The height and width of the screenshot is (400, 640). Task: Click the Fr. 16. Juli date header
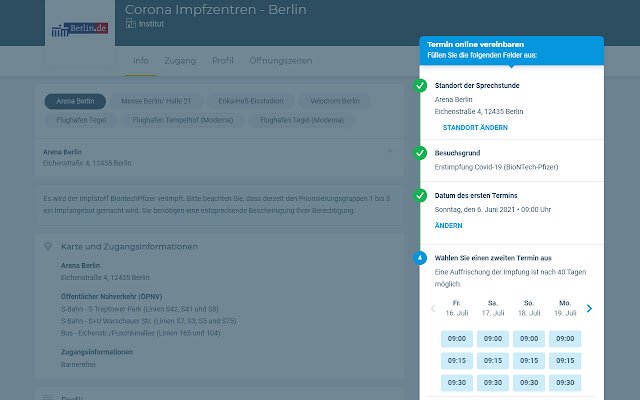[457, 308]
